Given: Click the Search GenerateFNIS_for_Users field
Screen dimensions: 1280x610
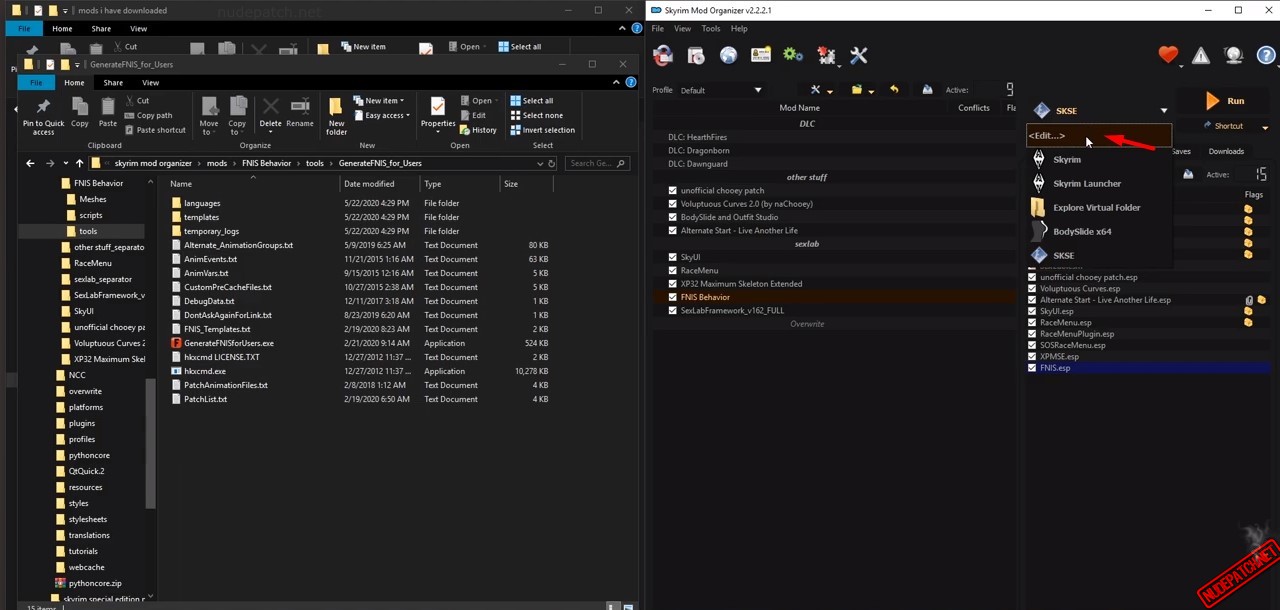Looking at the screenshot, I should coord(597,163).
